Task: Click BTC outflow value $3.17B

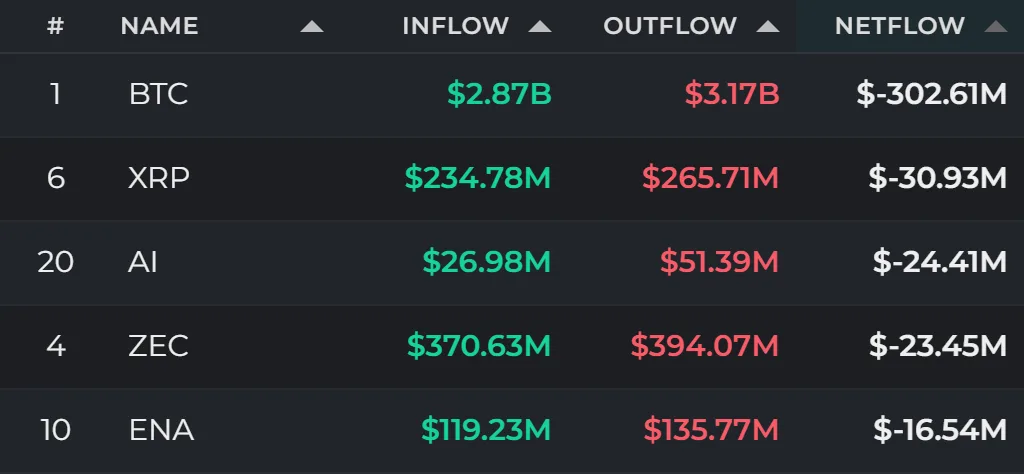Action: click(x=732, y=94)
